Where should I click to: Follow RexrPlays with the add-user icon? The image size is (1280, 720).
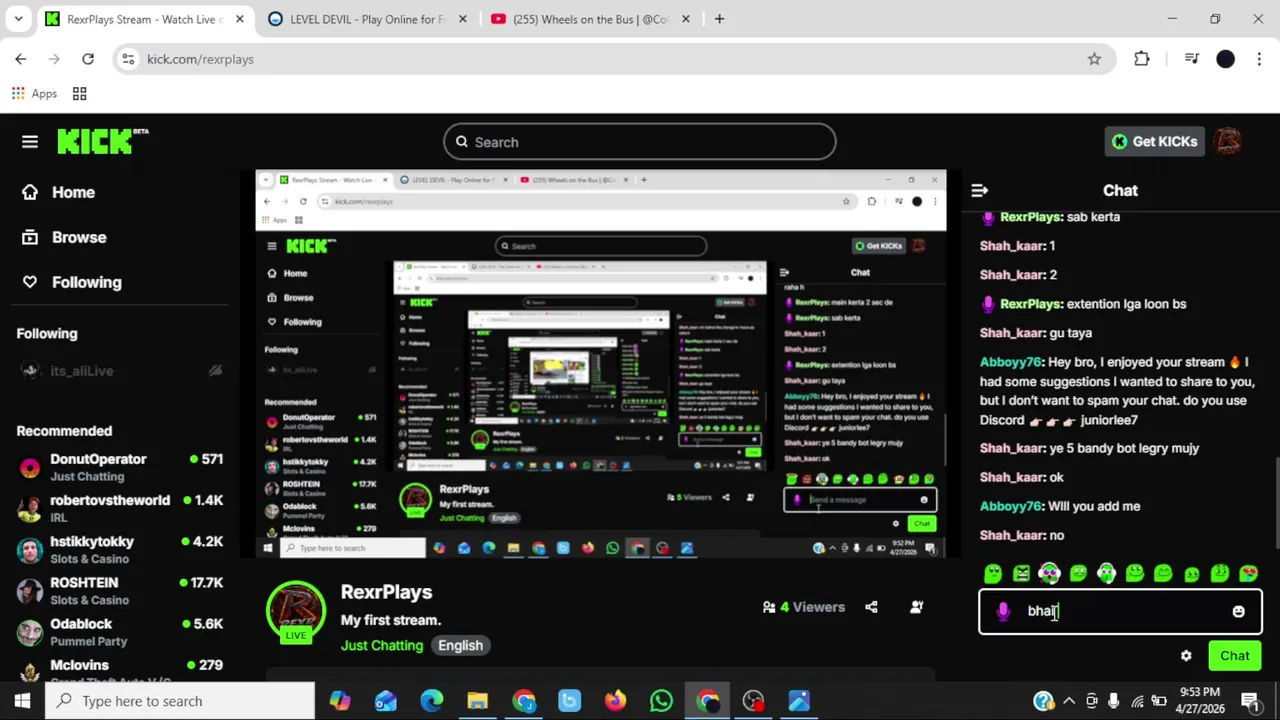click(x=916, y=607)
